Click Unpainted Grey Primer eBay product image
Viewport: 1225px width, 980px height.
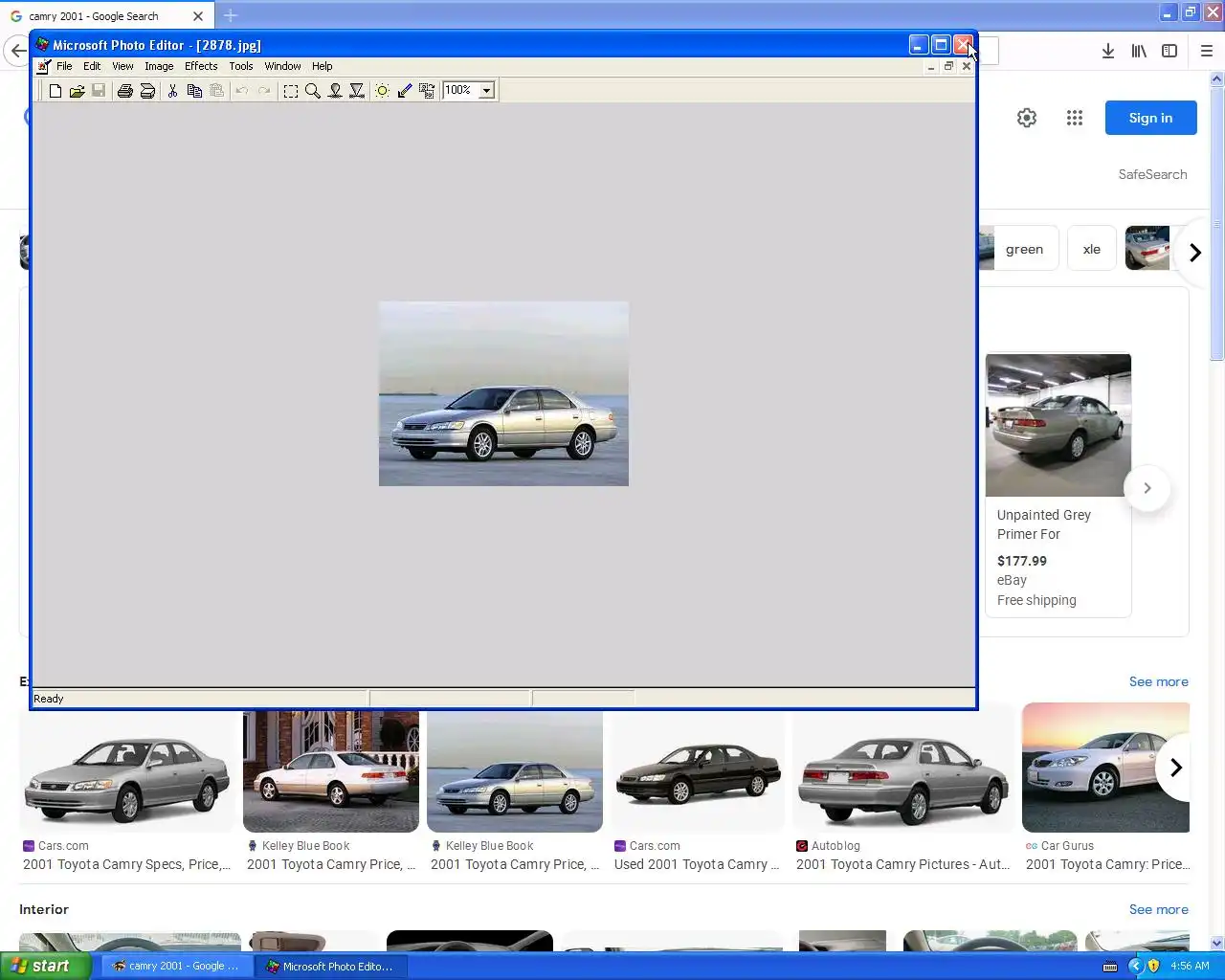[1058, 425]
